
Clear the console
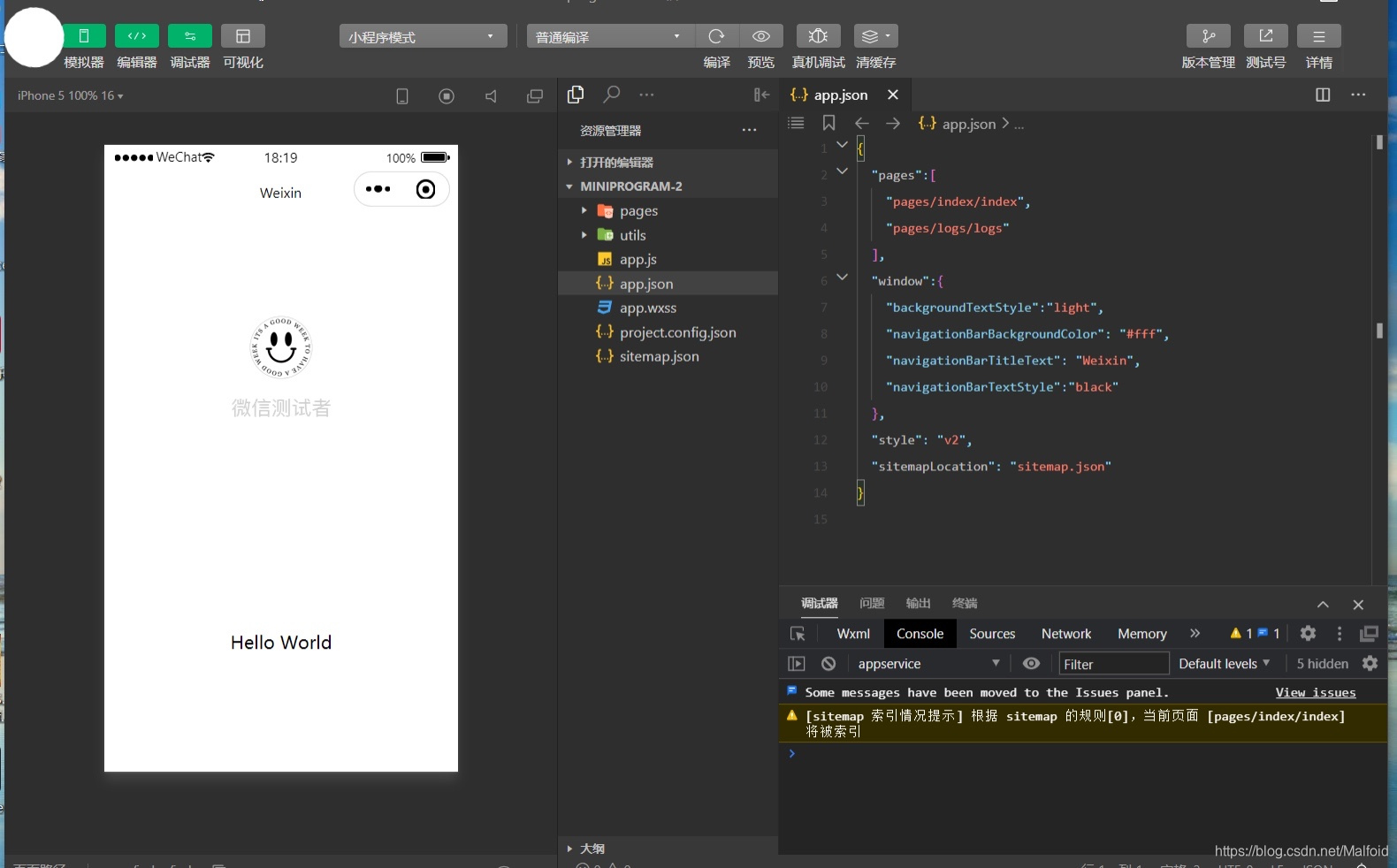click(x=828, y=664)
